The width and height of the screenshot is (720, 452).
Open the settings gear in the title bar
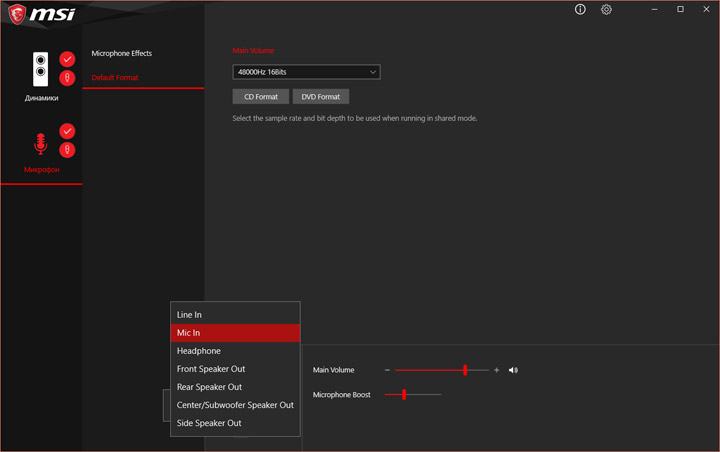pos(606,10)
